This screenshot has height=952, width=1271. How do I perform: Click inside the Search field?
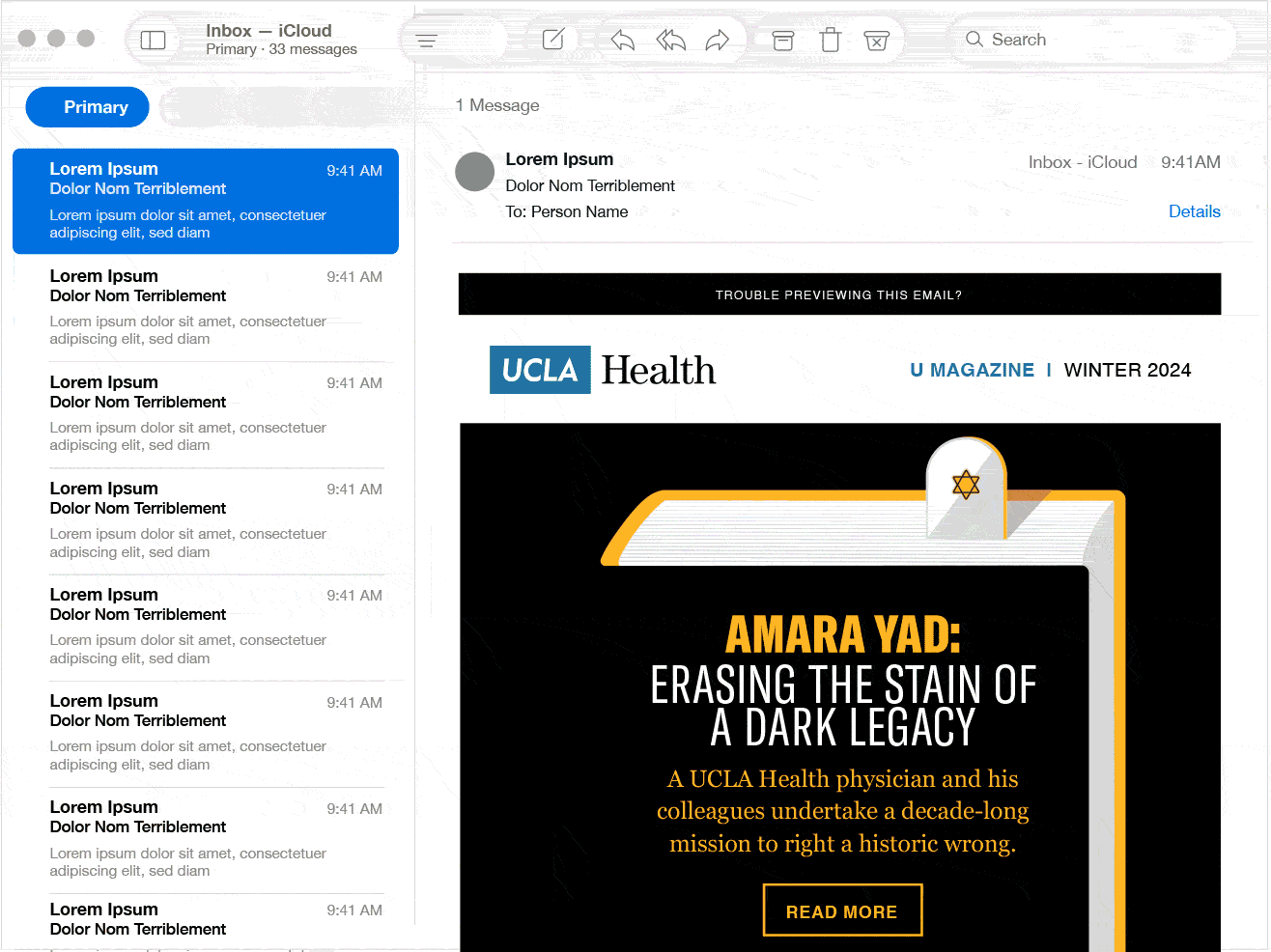click(x=1062, y=40)
